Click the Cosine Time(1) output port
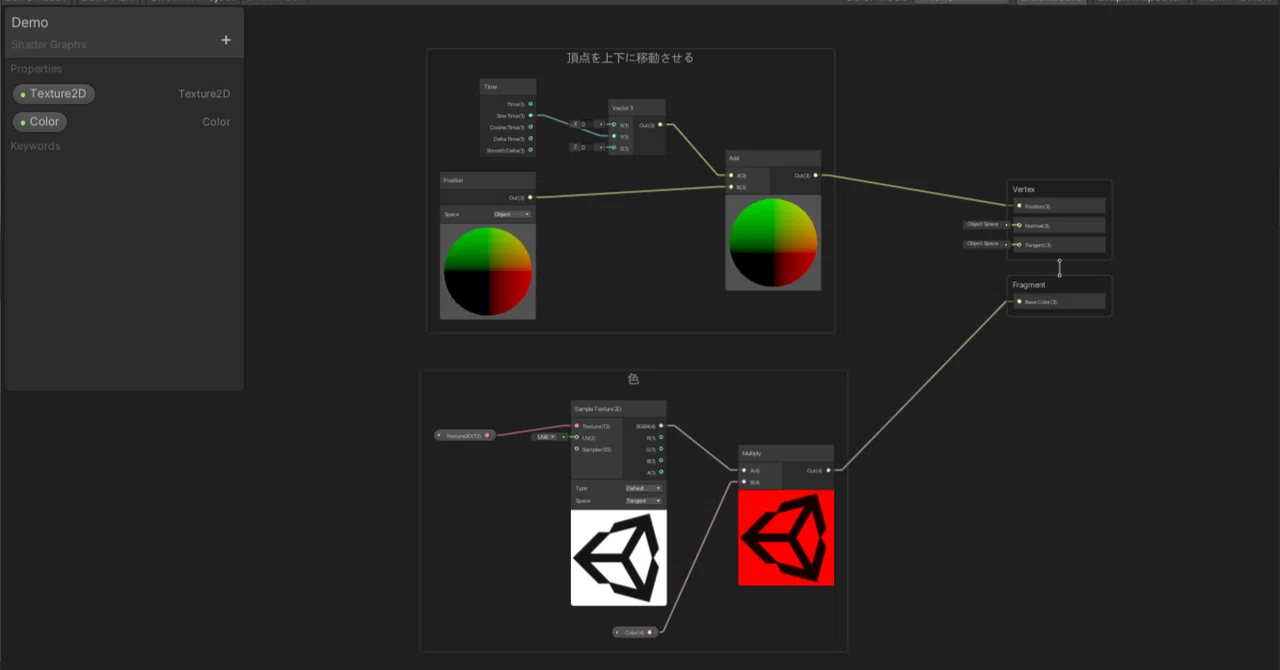Viewport: 1280px width, 670px height. (530, 127)
